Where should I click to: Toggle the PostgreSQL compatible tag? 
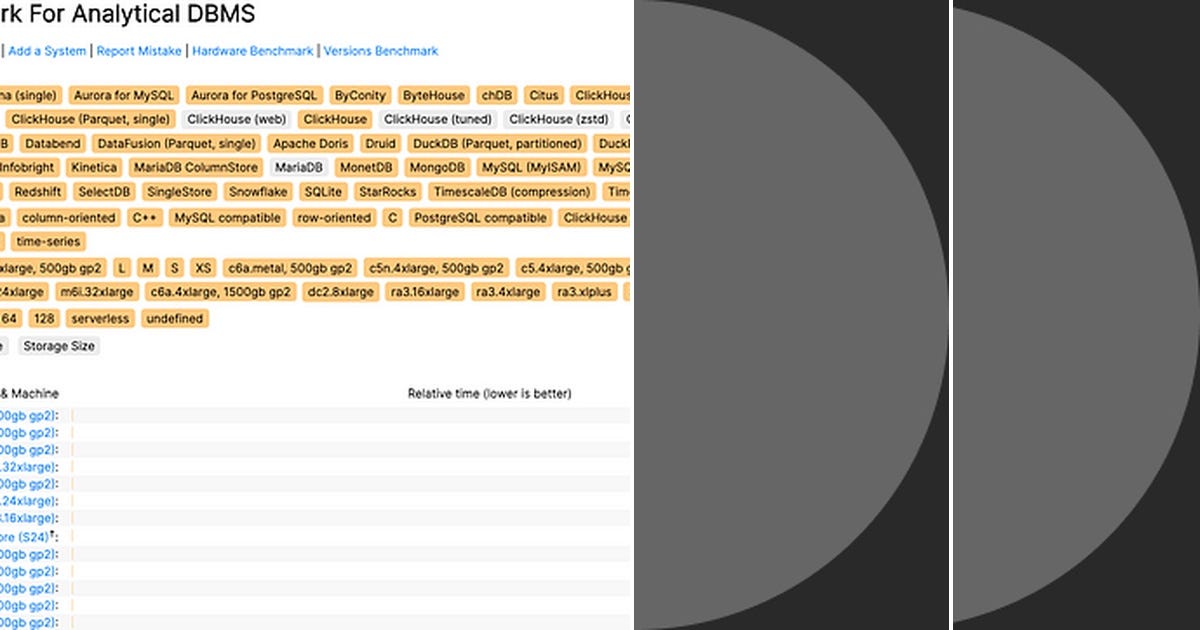pyautogui.click(x=479, y=217)
